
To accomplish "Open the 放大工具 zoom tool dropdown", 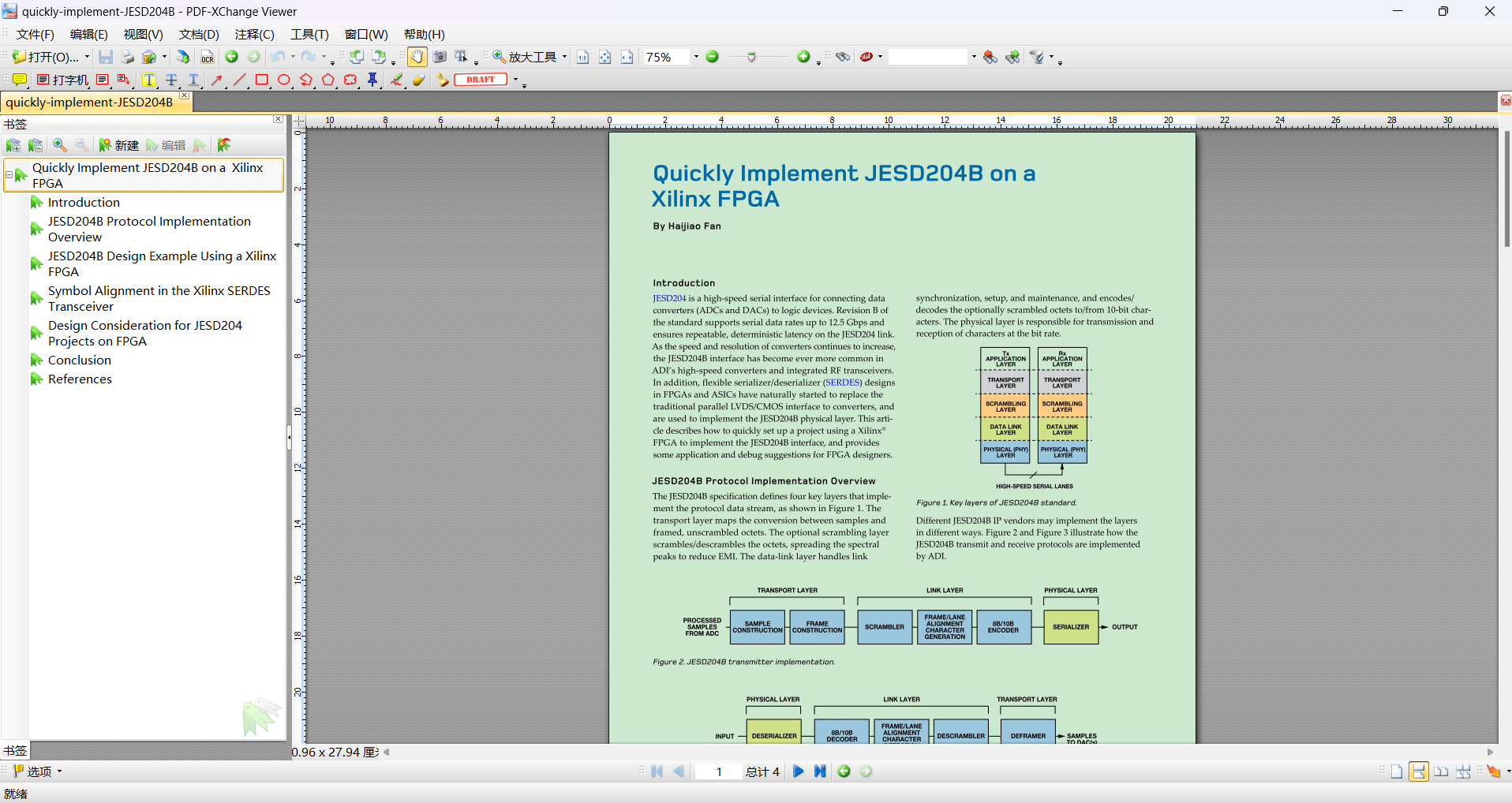I will tap(564, 57).
